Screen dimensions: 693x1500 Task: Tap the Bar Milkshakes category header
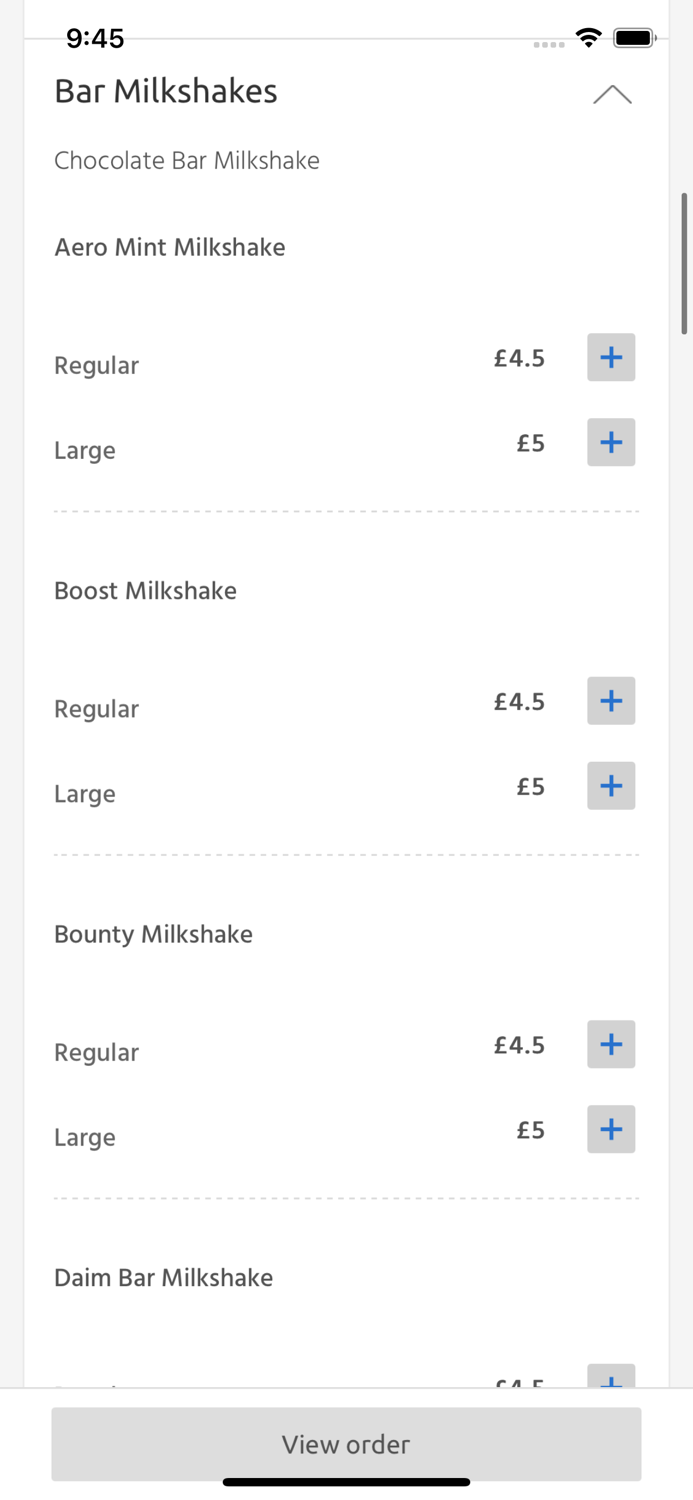(166, 91)
